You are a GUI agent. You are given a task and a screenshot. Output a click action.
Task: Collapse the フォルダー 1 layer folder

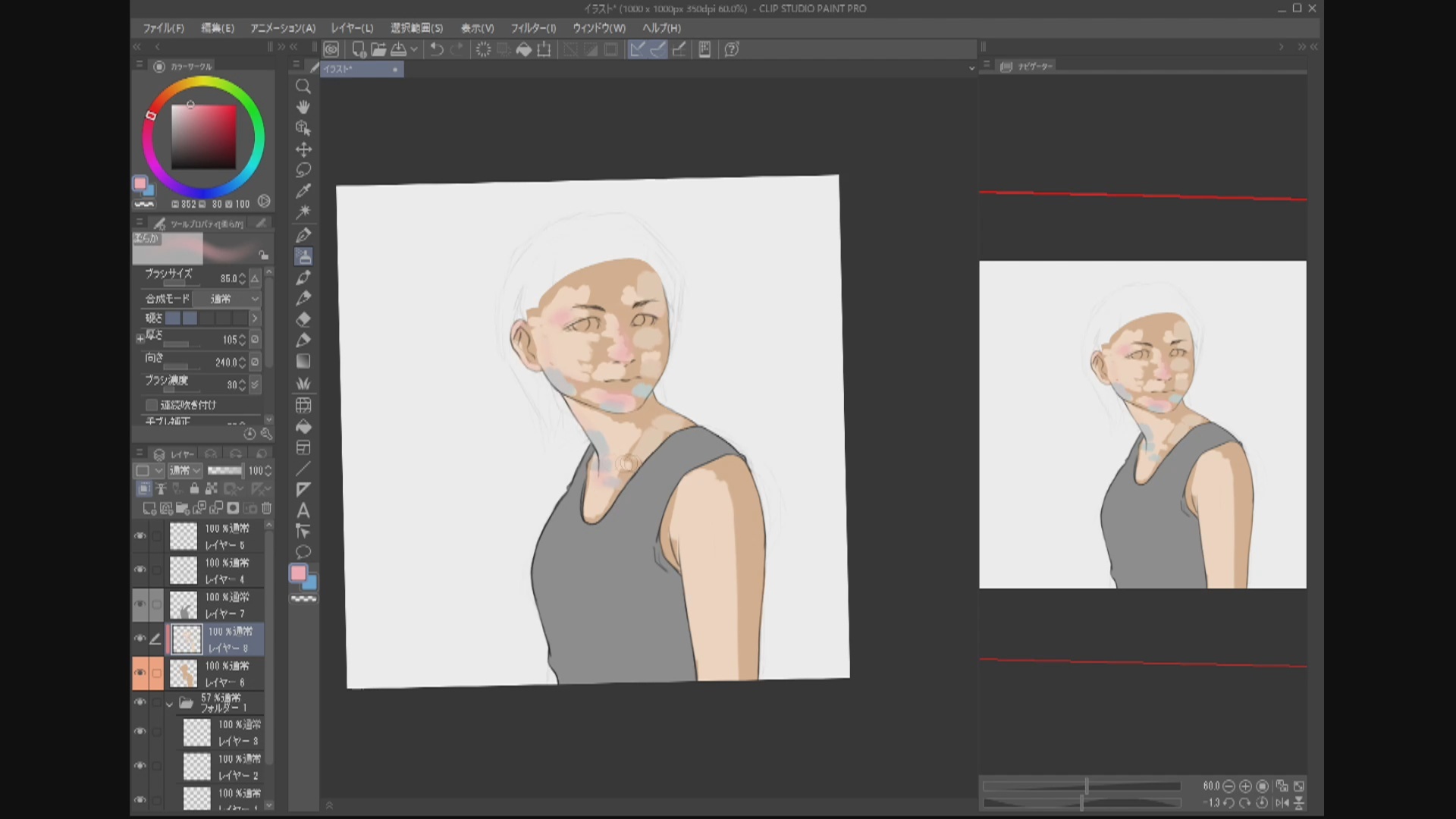click(x=170, y=704)
